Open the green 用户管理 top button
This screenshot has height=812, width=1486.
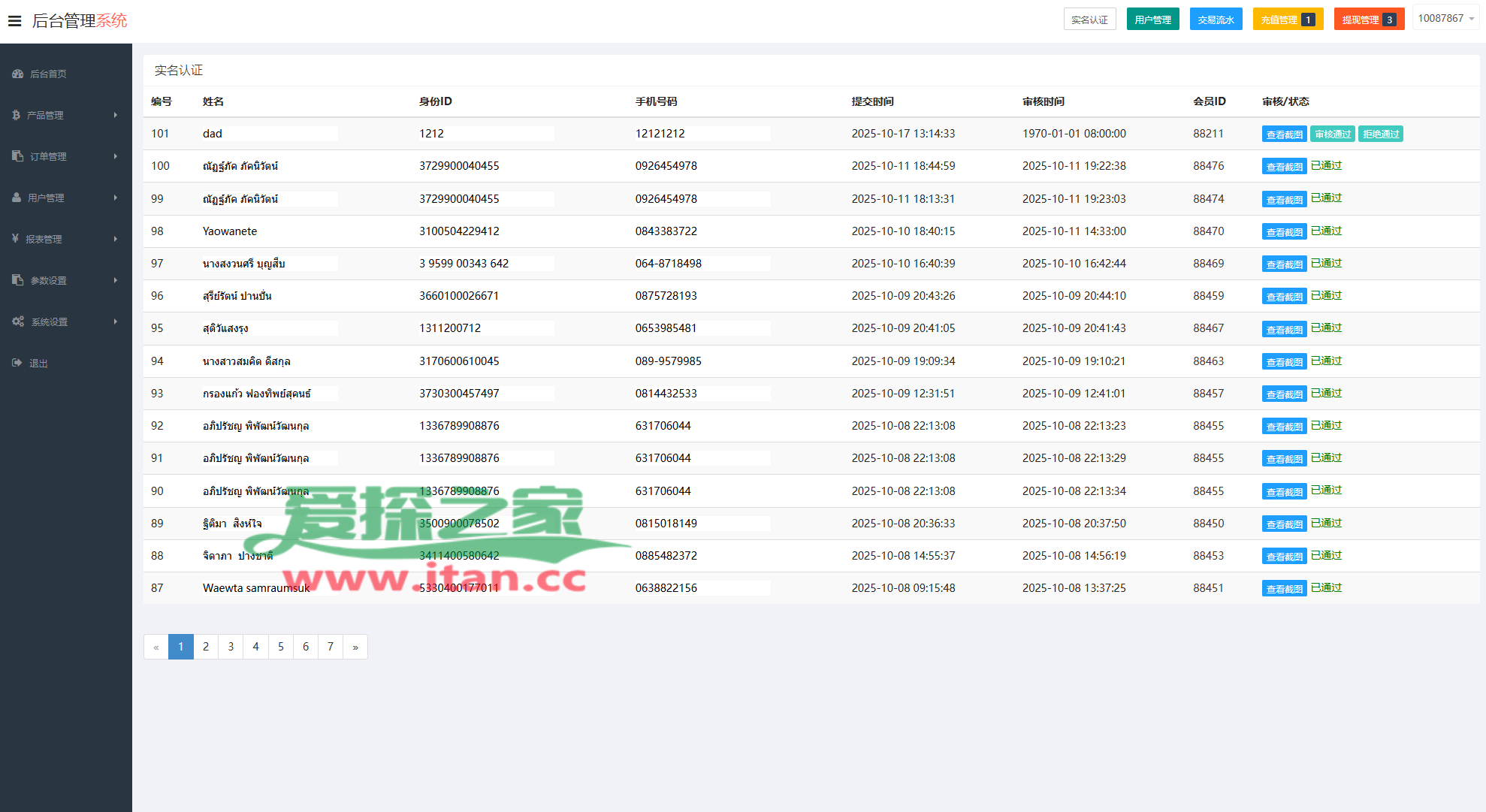pyautogui.click(x=1152, y=20)
